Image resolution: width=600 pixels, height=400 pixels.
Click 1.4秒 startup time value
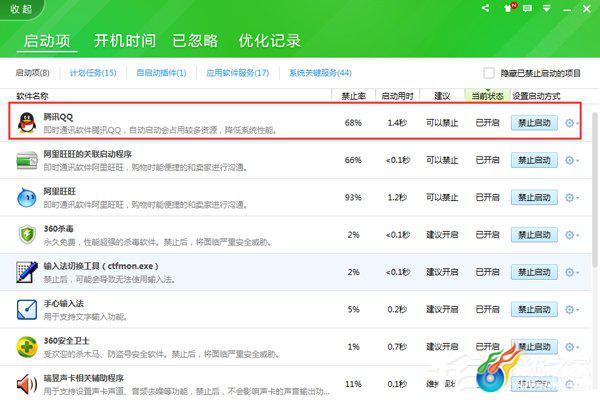click(397, 123)
